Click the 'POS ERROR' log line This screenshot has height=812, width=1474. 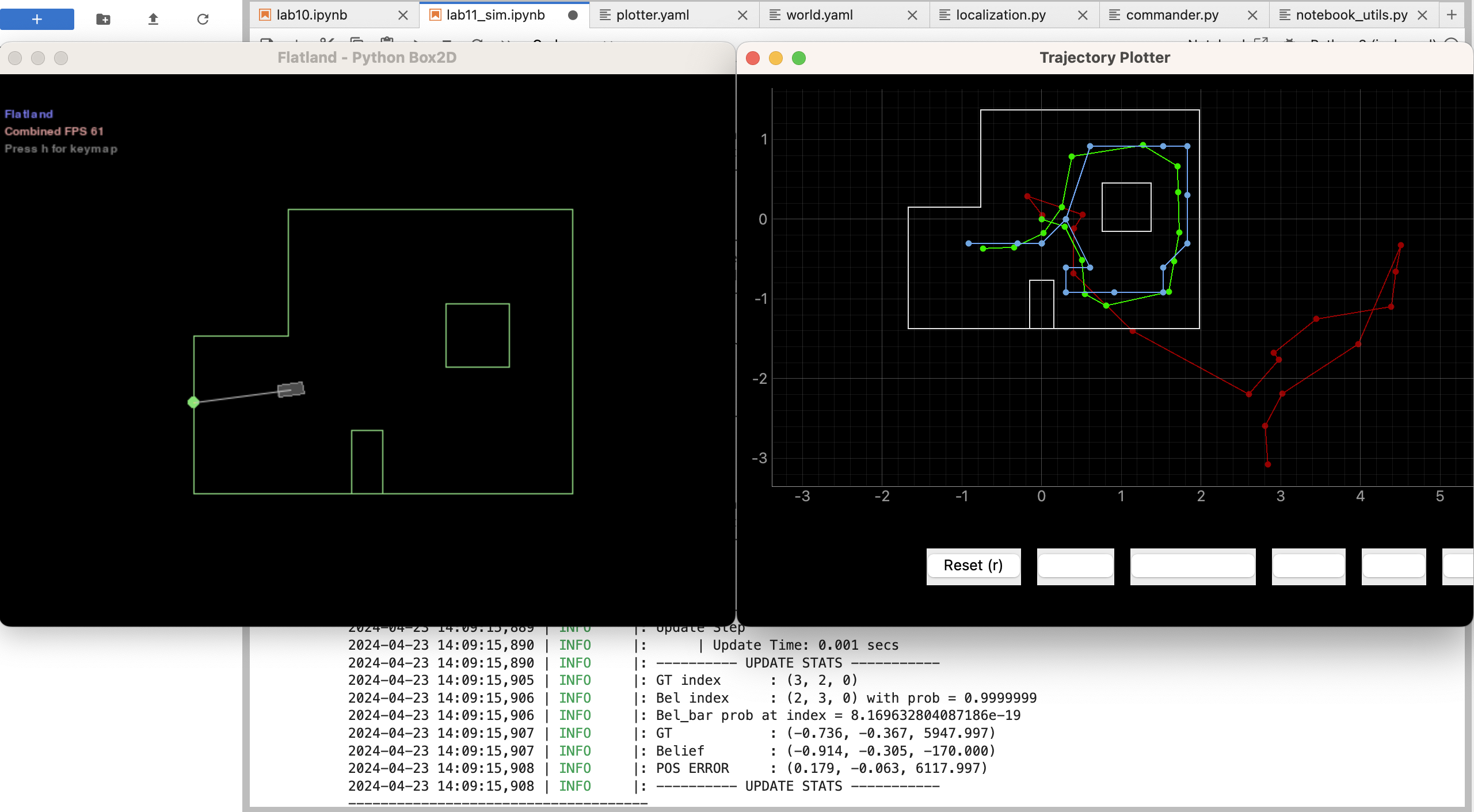pyautogui.click(x=821, y=768)
